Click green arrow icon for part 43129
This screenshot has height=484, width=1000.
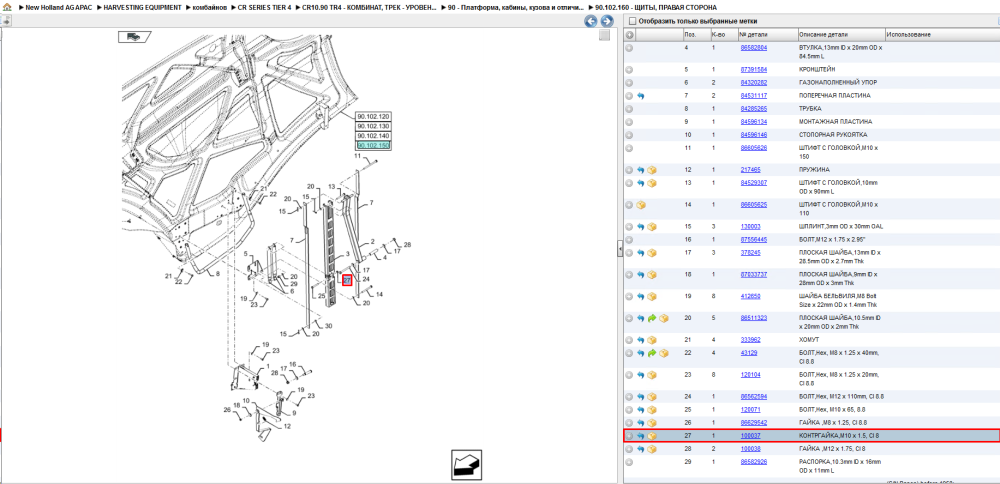point(652,353)
